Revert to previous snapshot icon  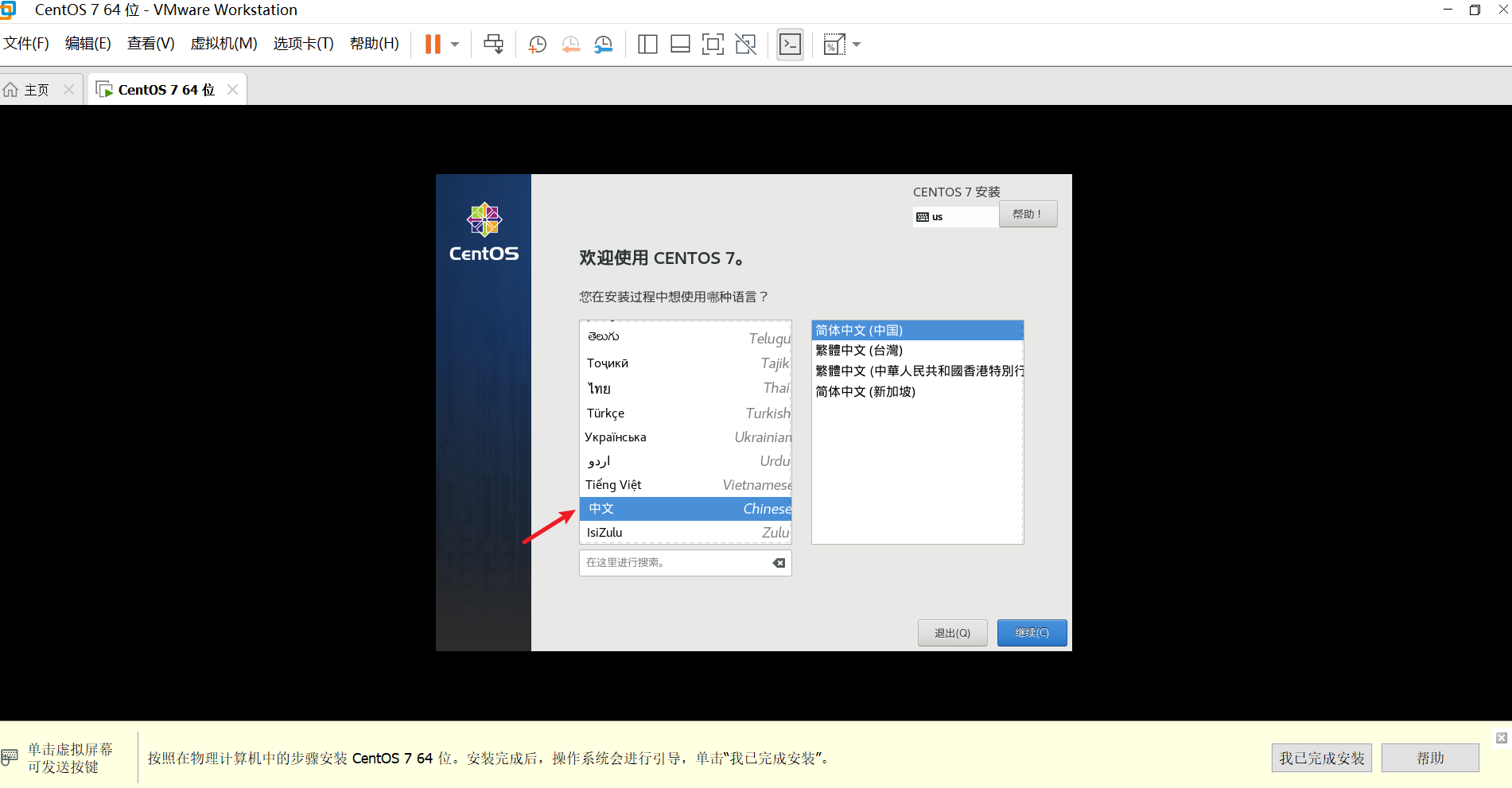[x=570, y=45]
